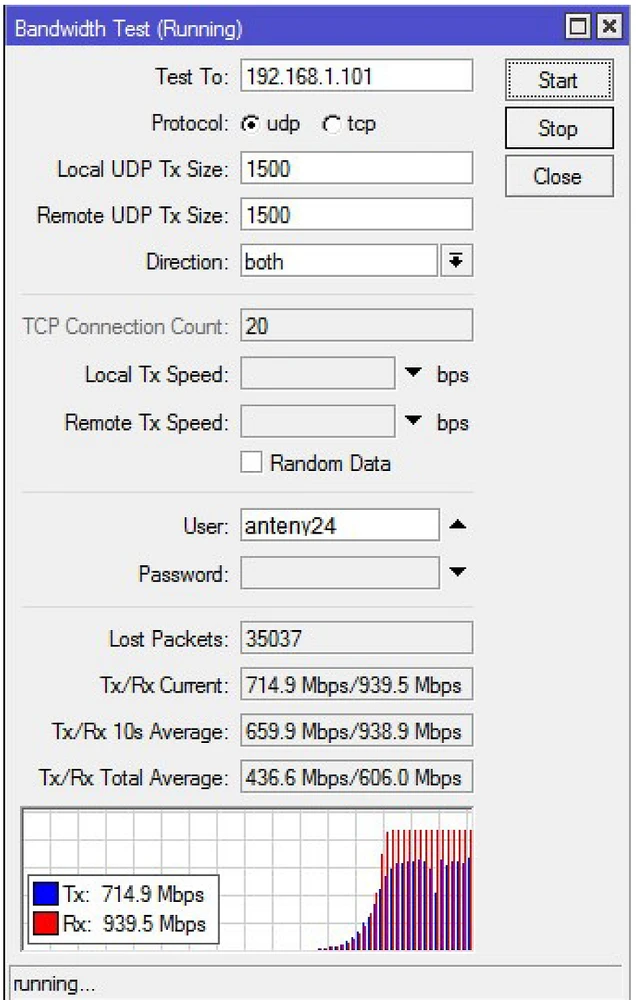This screenshot has height=1000, width=636.
Task: Select the udp protocol radio button
Action: [249, 125]
